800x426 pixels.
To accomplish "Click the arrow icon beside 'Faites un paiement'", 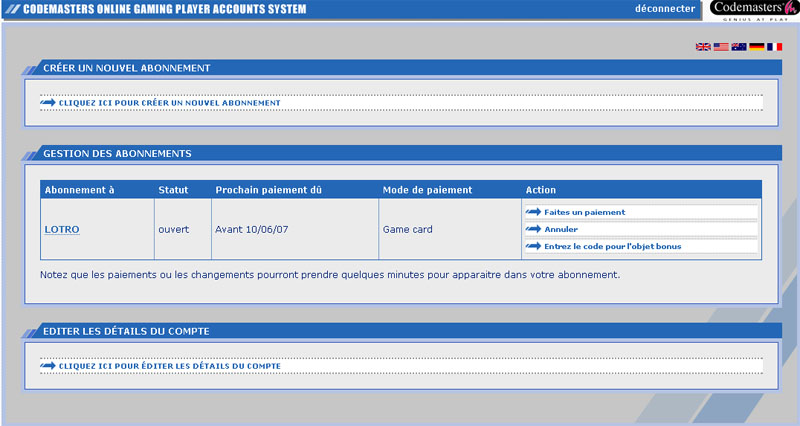I will [x=533, y=212].
